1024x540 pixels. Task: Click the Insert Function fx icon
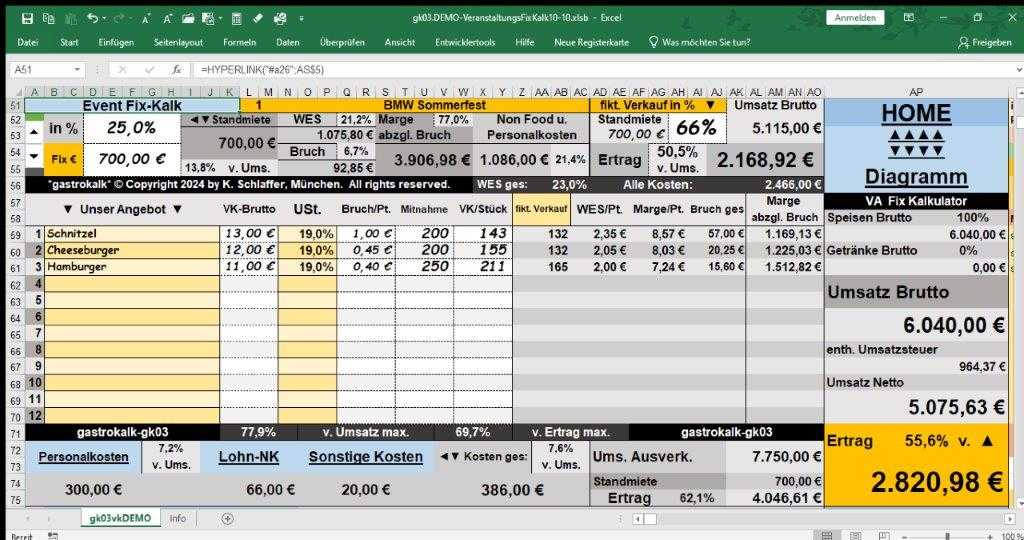click(176, 70)
